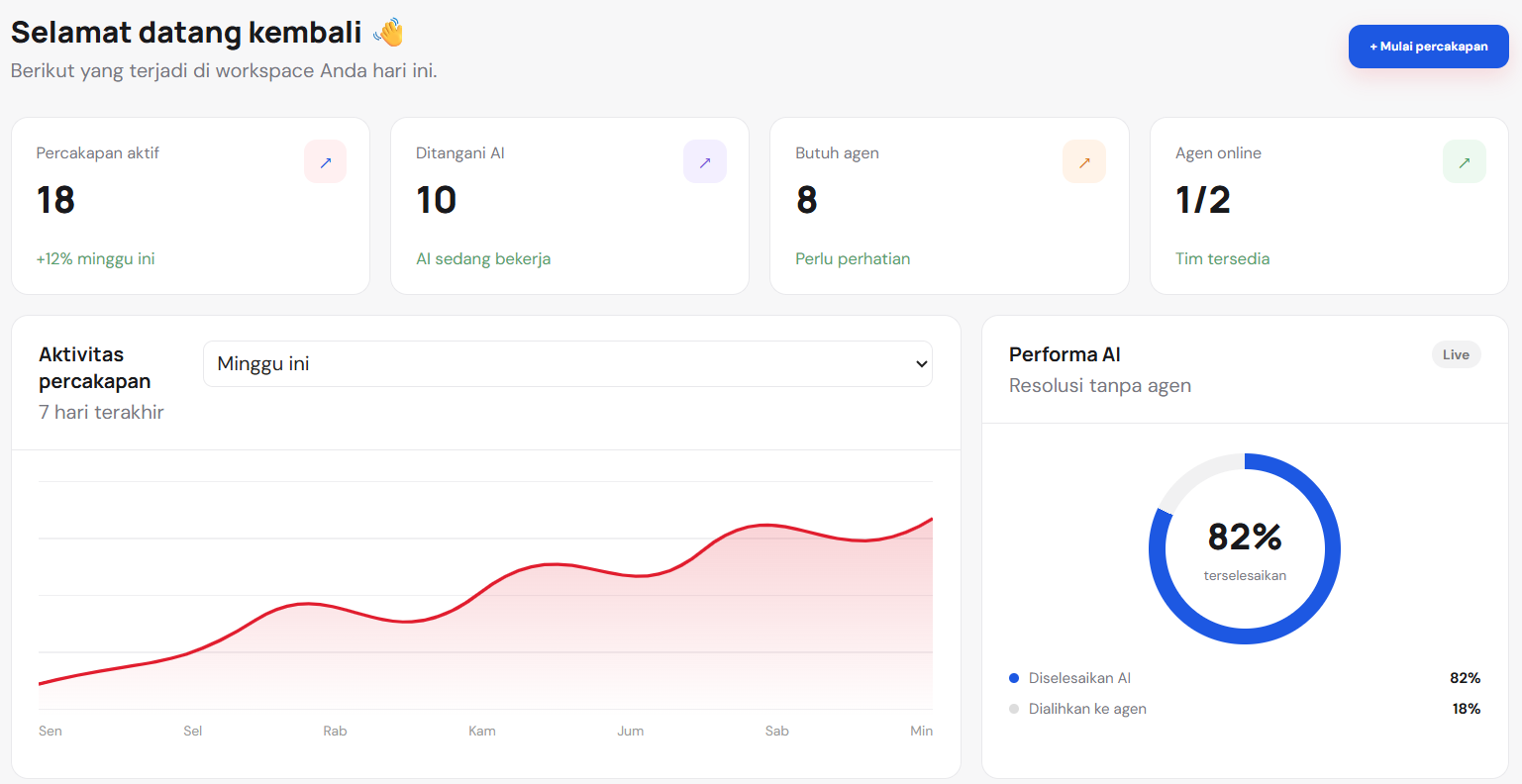Image resolution: width=1522 pixels, height=784 pixels.
Task: Click the 1/2 value under Agen online
Action: [x=1202, y=200]
